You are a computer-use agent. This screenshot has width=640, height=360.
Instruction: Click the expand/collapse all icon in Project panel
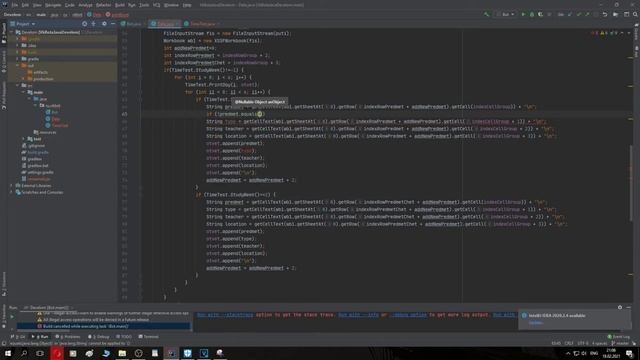[x=93, y=24]
